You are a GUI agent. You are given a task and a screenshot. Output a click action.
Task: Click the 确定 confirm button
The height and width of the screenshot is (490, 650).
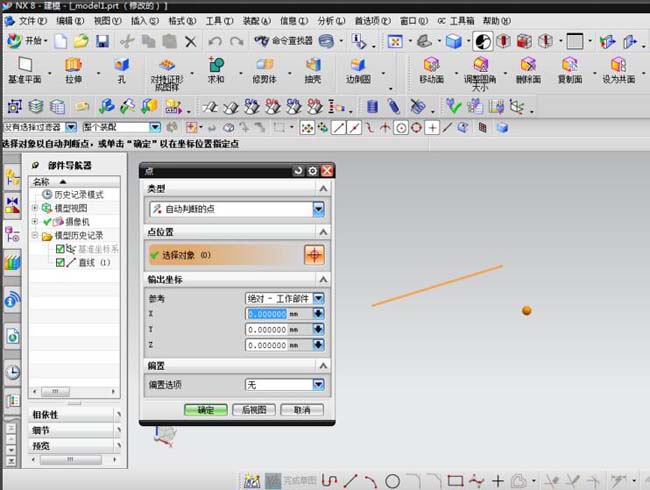point(205,410)
